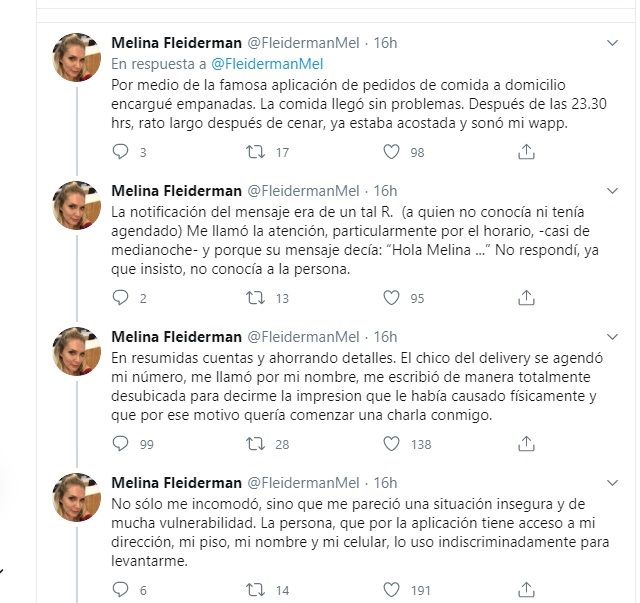Share the first tweet about empanadas
Viewport: 640px width, 603px height.
(x=527, y=152)
